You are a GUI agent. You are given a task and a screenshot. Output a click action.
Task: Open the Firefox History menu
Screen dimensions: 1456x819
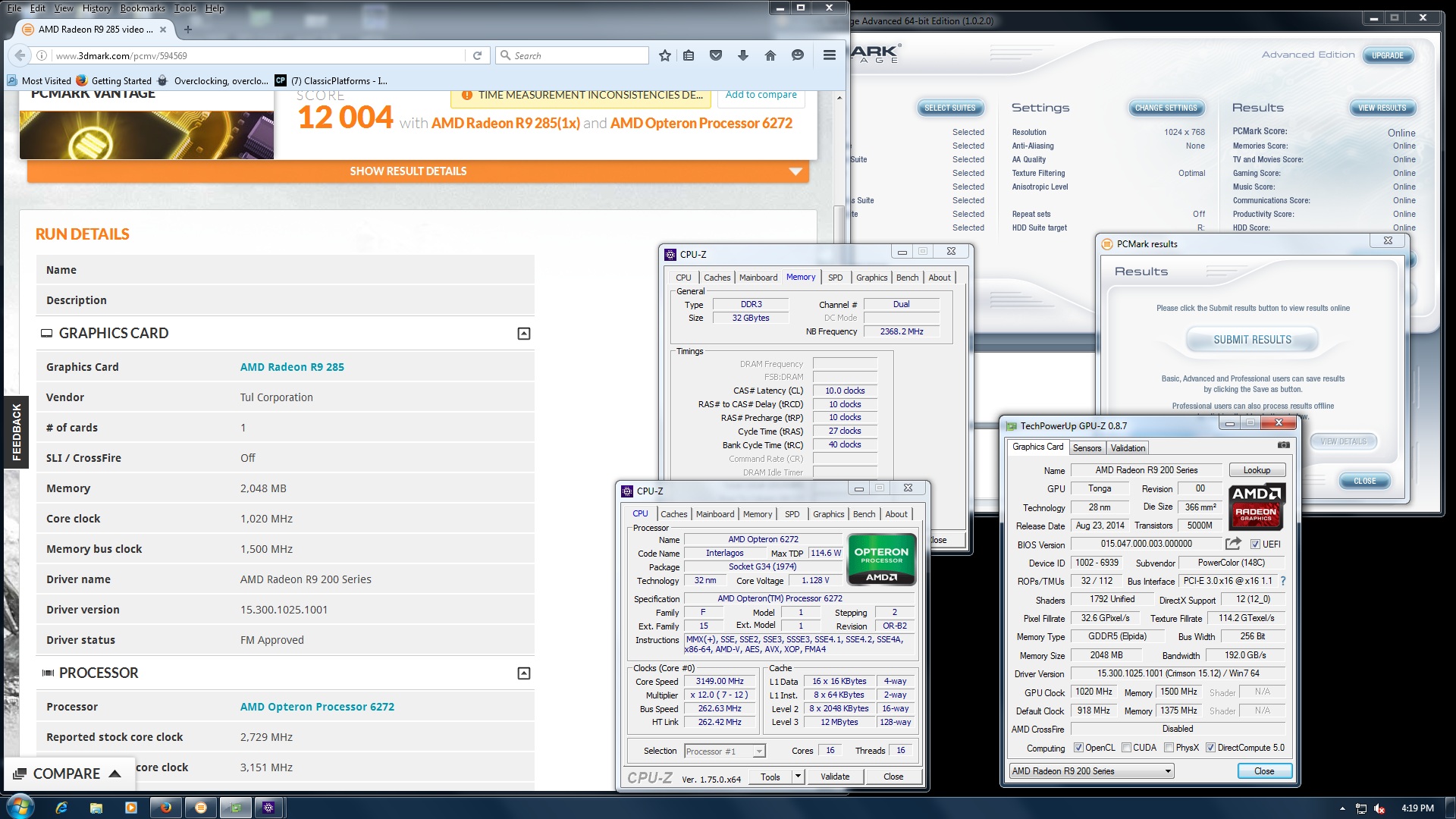pyautogui.click(x=96, y=8)
